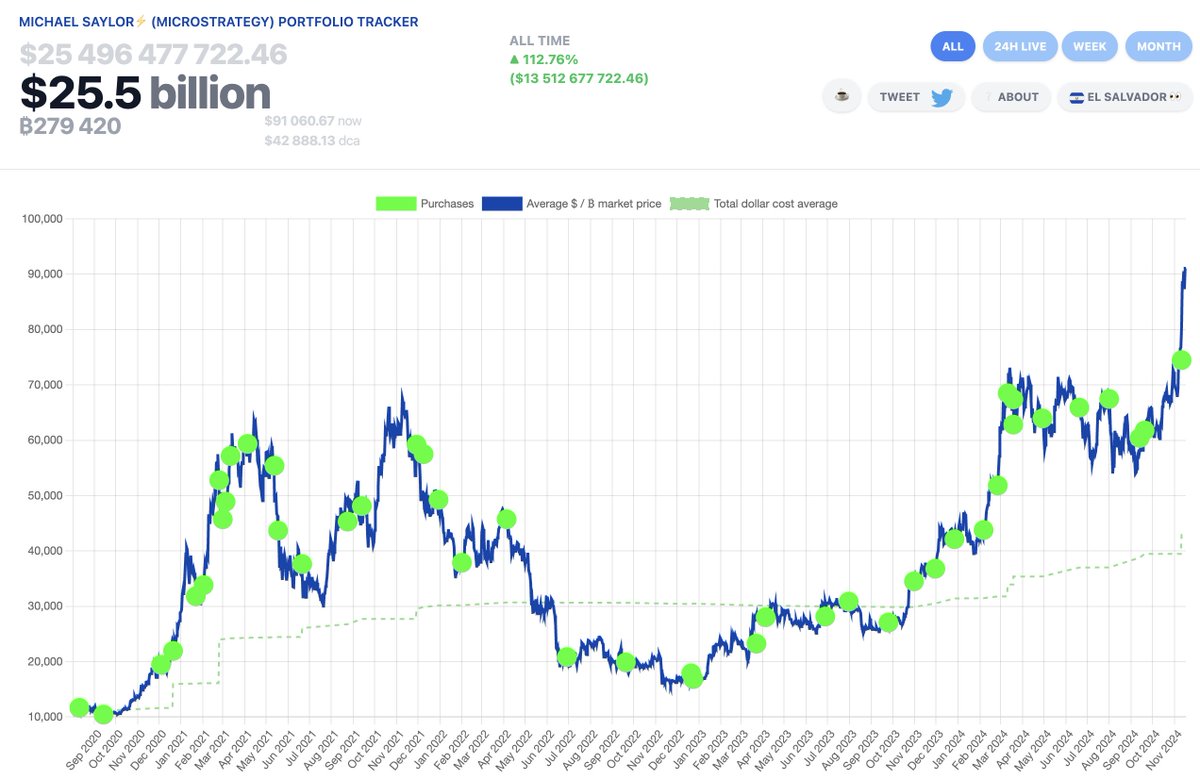The image size is (1200, 780).
Task: Switch to the WEEK range
Action: click(1090, 46)
